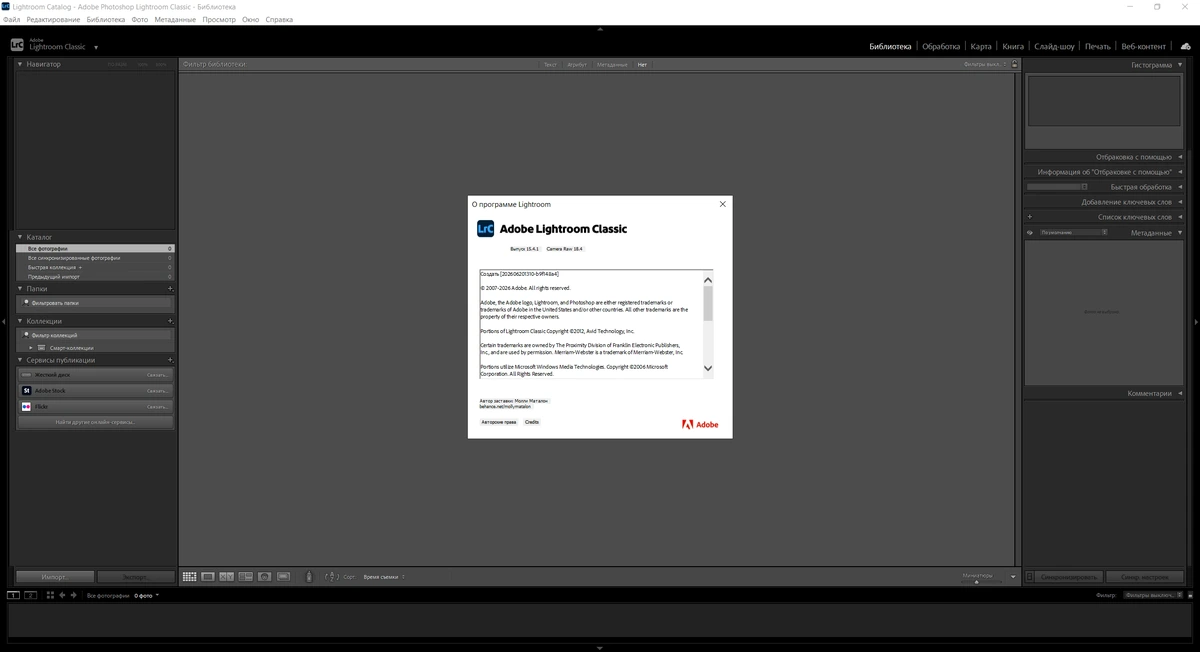The height and width of the screenshot is (652, 1200).
Task: Click the Экспорт button
Action: (x=136, y=577)
